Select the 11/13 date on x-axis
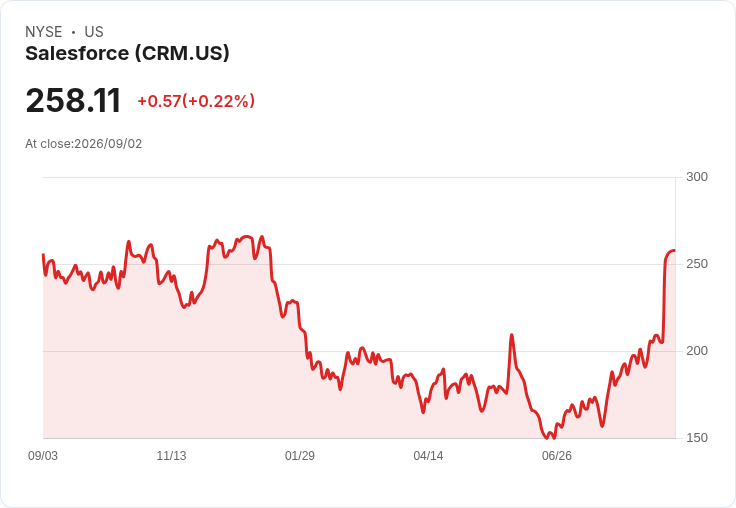Viewport: 736px width, 508px height. point(171,455)
